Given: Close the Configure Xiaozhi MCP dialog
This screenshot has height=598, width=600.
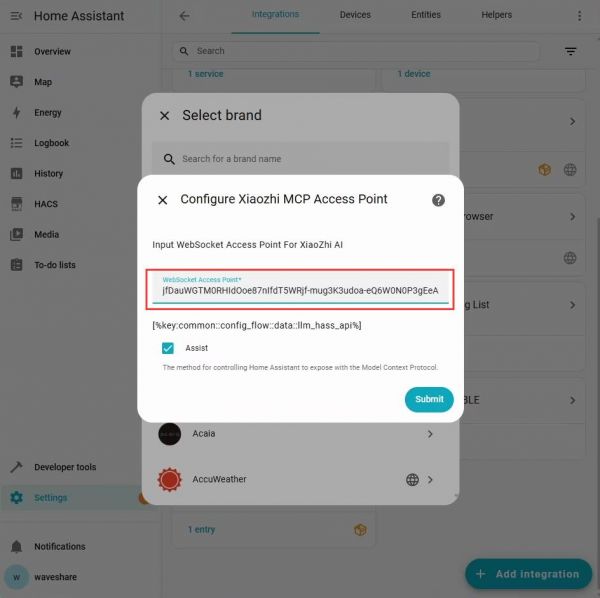Looking at the screenshot, I should (163, 200).
